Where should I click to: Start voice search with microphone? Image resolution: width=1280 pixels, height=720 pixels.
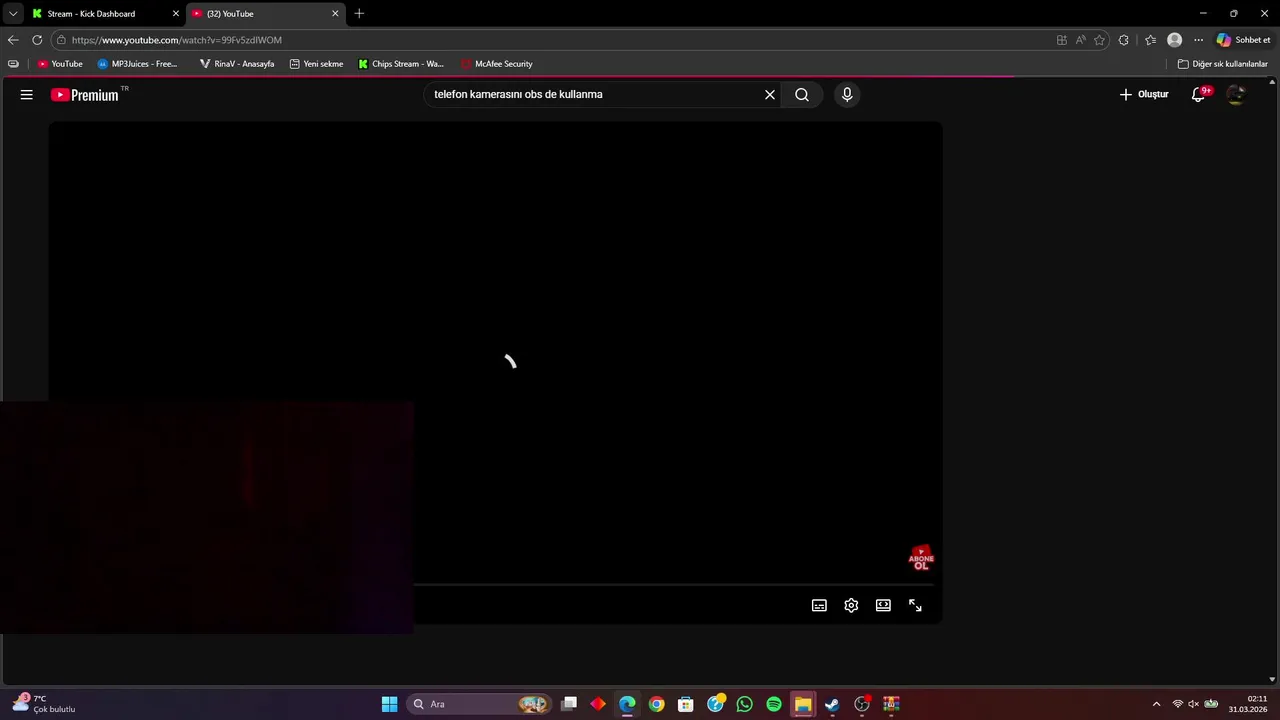click(847, 94)
